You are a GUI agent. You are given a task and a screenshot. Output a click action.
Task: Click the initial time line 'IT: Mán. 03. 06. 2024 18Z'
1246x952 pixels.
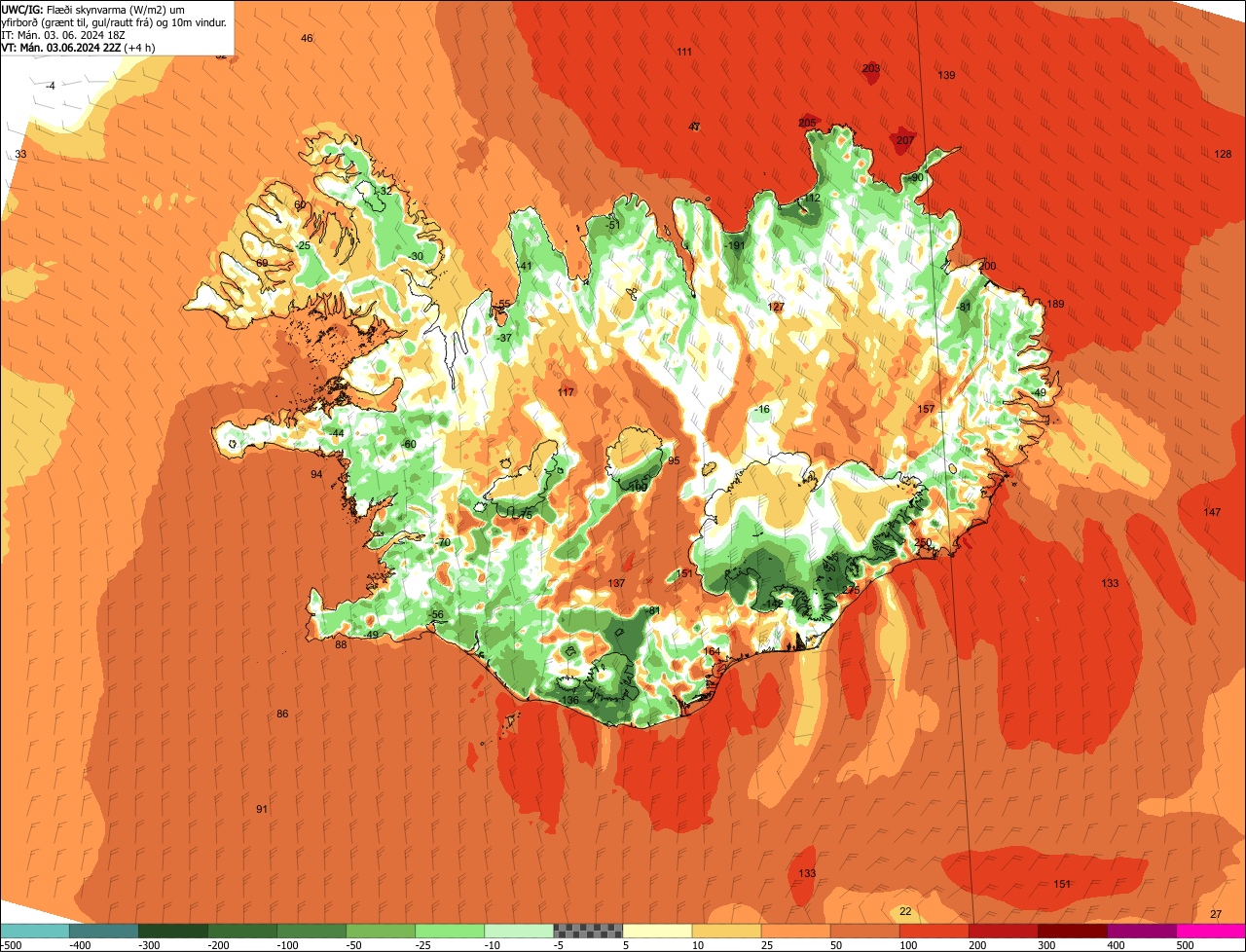[65, 34]
